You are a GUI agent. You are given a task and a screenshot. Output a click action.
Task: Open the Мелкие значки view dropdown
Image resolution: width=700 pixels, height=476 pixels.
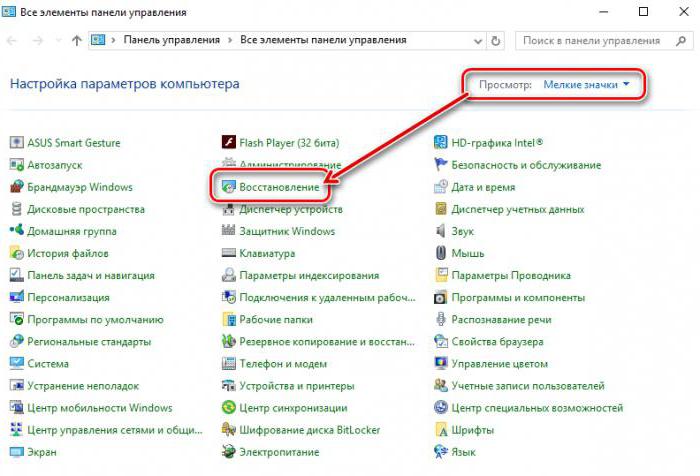(x=586, y=84)
